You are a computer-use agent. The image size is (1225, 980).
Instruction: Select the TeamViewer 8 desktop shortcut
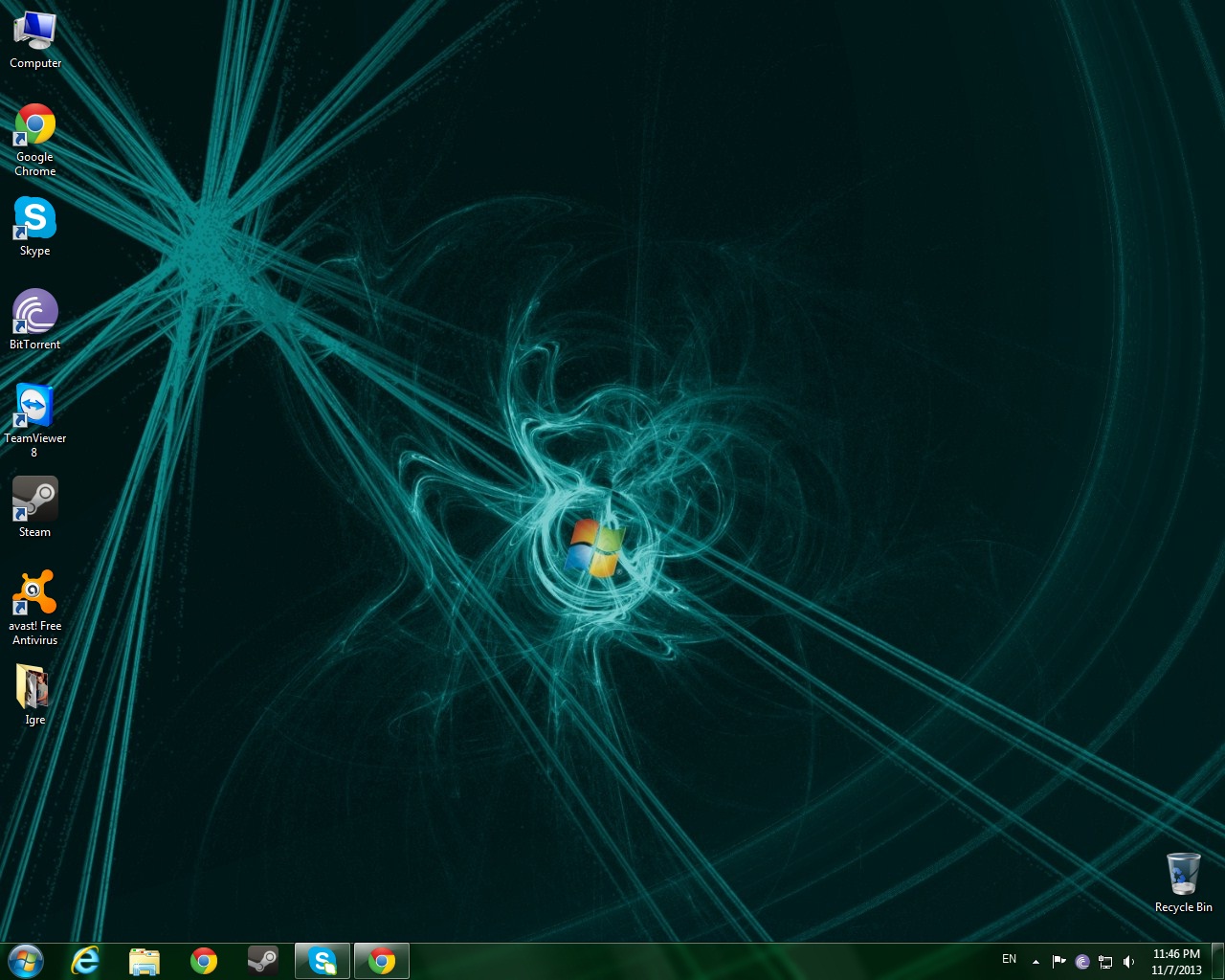[35, 420]
